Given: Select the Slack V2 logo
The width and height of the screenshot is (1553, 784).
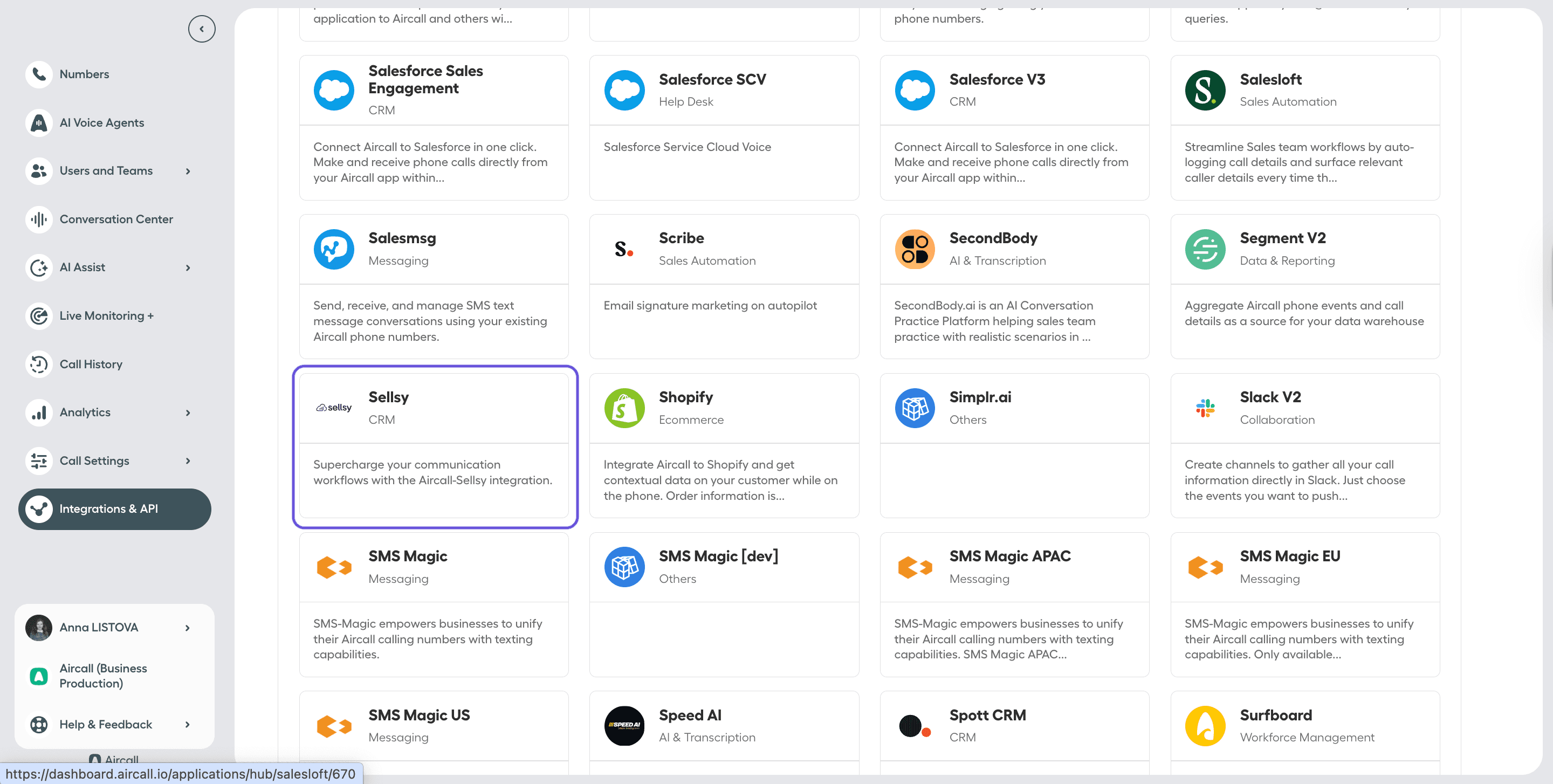Looking at the screenshot, I should [1205, 408].
